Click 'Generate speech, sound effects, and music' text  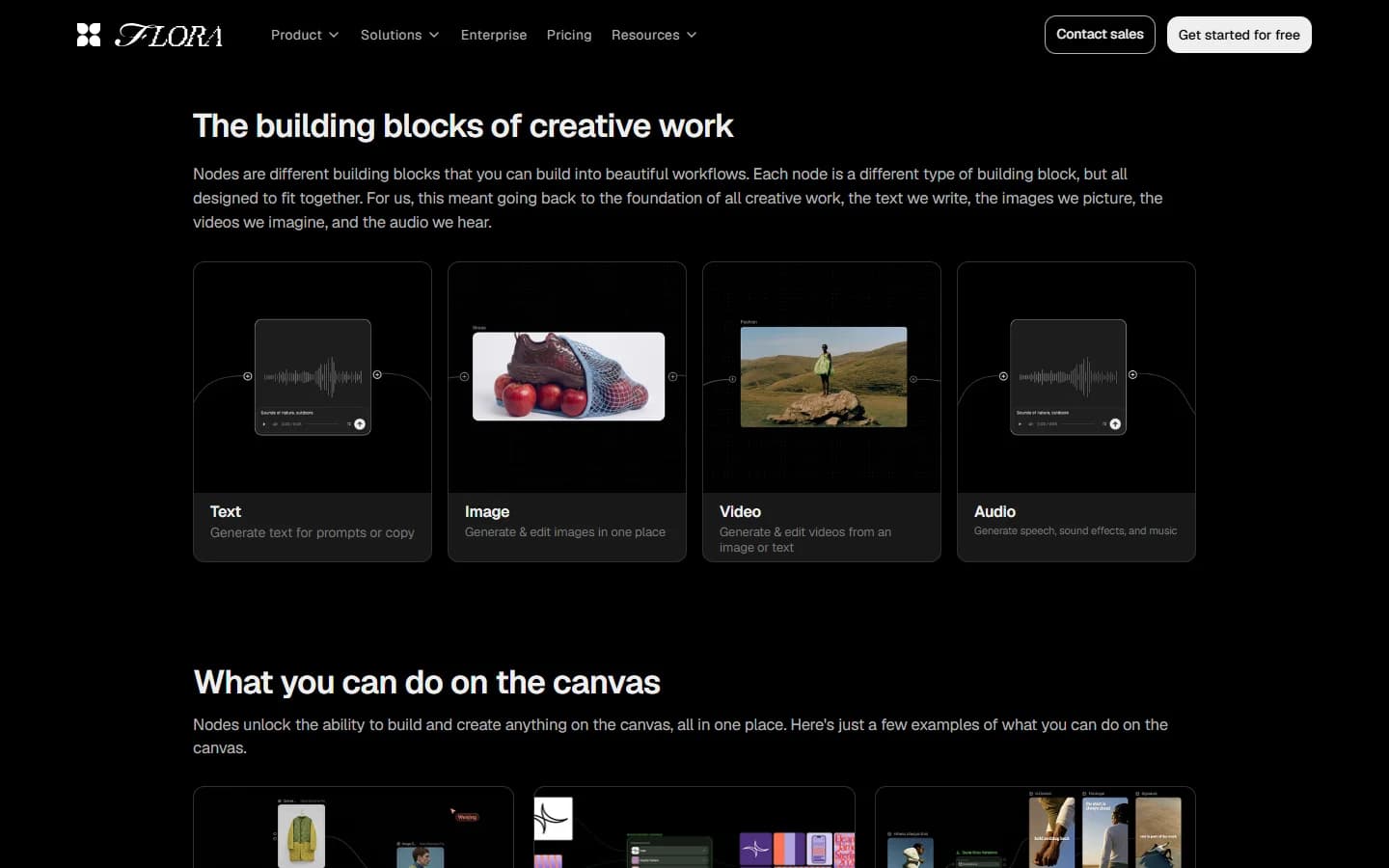tap(1076, 530)
